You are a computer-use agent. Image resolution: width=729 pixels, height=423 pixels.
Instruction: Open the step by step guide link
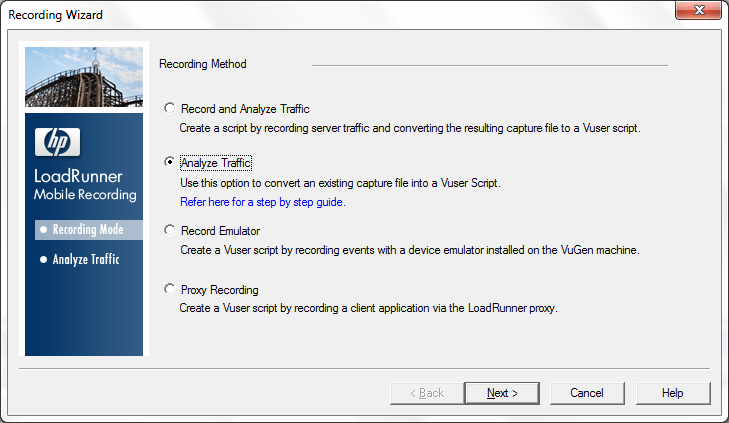(x=262, y=202)
